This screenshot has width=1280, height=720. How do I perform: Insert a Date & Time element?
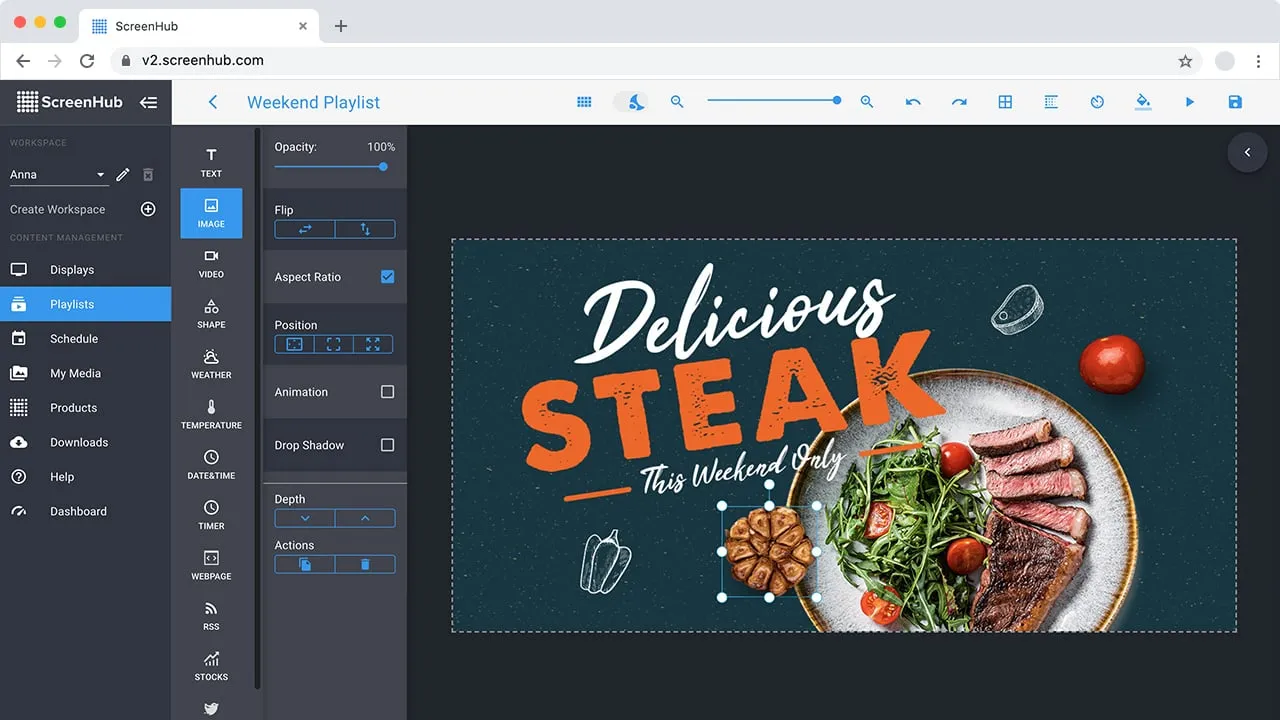pyautogui.click(x=211, y=464)
